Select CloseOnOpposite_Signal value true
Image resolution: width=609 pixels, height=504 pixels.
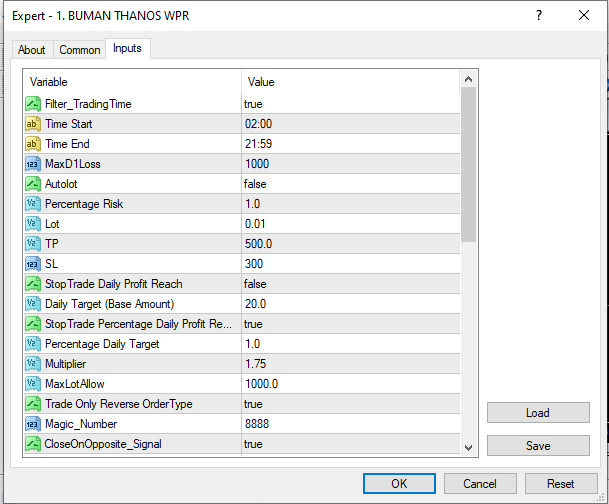pos(253,444)
